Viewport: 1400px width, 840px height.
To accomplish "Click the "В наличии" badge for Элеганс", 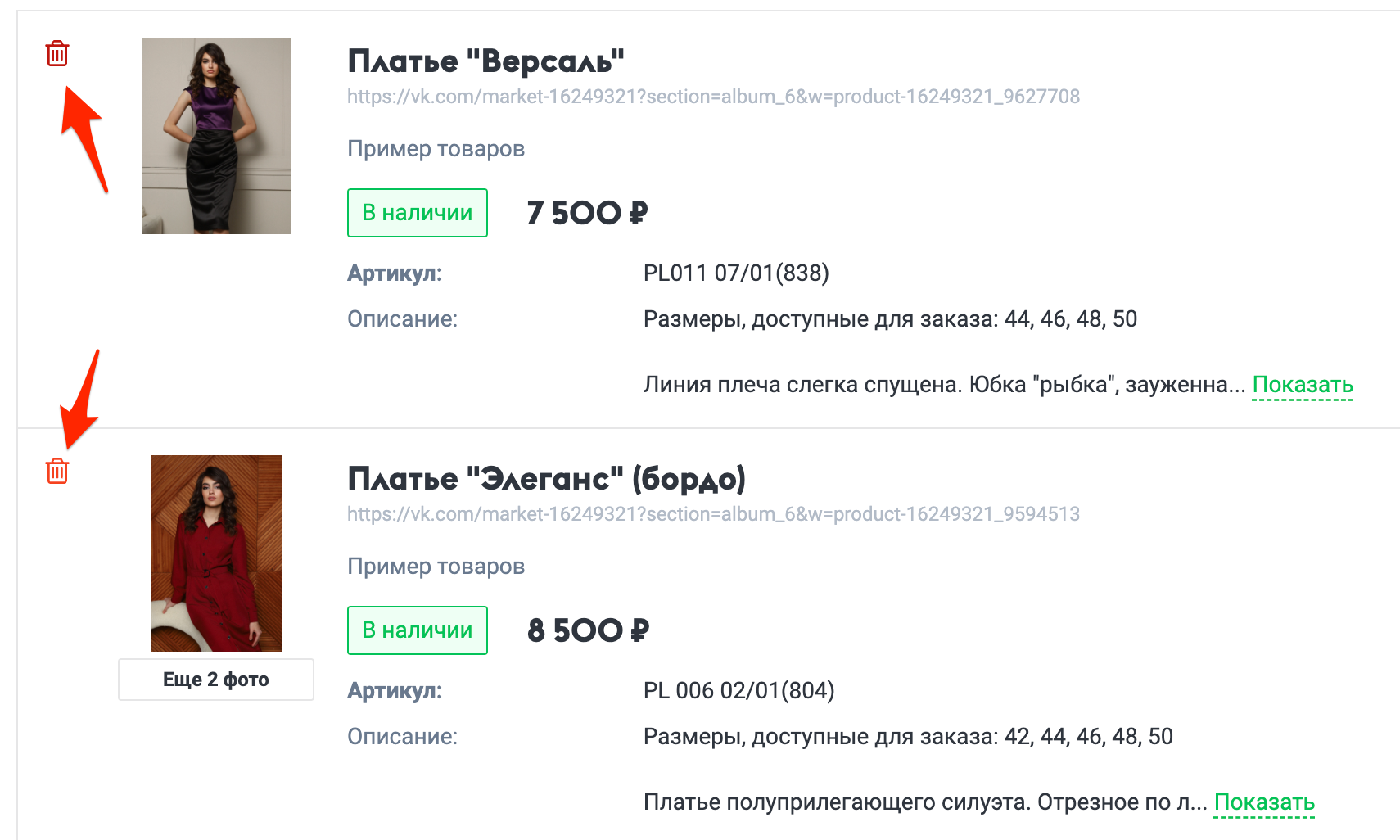I will [x=417, y=630].
